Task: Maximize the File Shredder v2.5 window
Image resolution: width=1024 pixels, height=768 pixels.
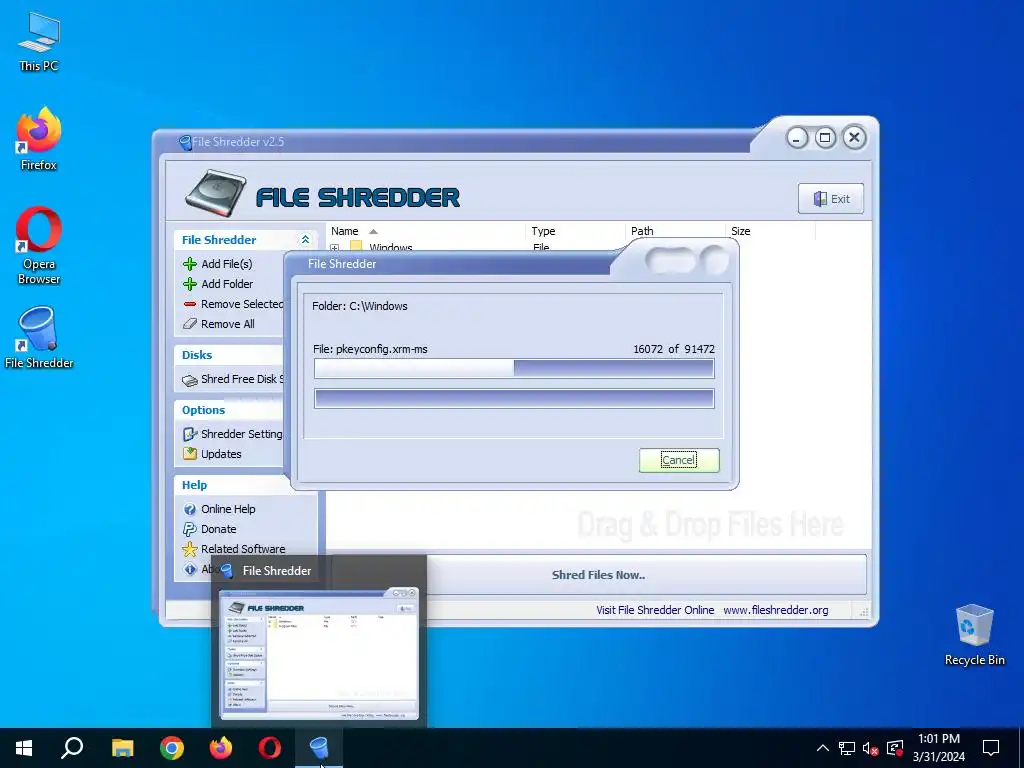Action: (825, 138)
